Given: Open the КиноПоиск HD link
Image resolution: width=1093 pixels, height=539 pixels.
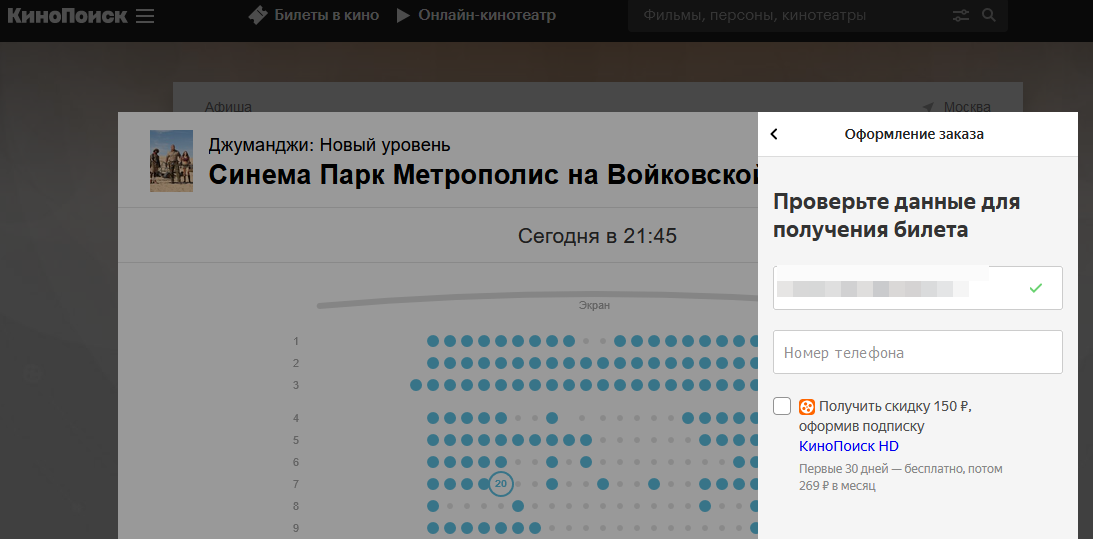Looking at the screenshot, I should (848, 446).
